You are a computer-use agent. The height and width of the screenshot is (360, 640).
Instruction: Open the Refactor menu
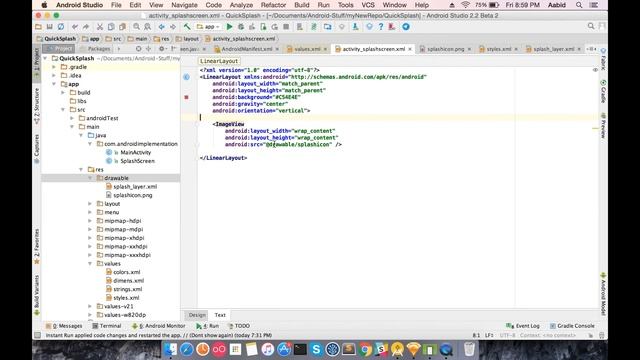tap(273, 5)
